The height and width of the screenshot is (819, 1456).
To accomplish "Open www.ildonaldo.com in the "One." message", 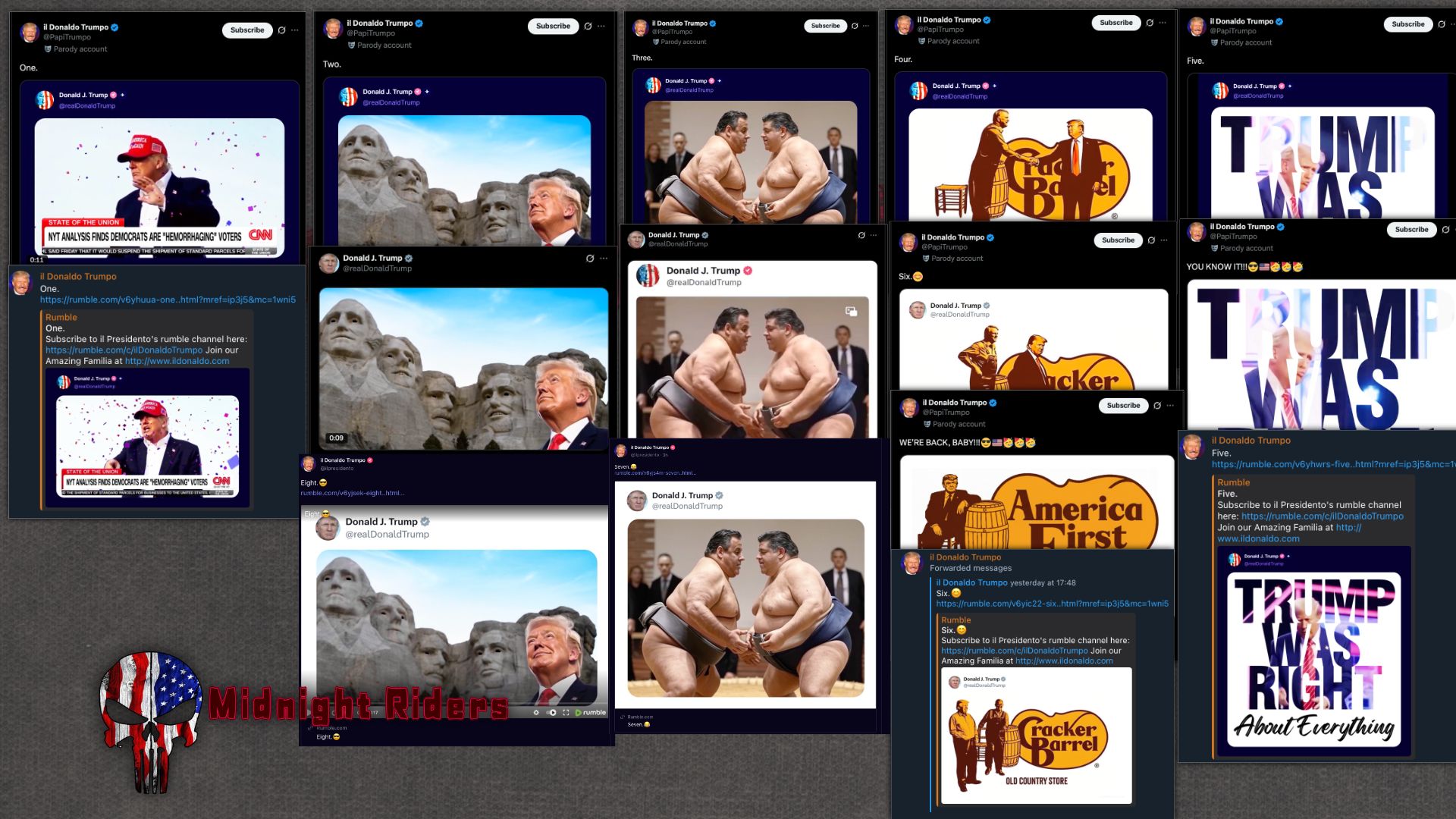I will click(177, 361).
